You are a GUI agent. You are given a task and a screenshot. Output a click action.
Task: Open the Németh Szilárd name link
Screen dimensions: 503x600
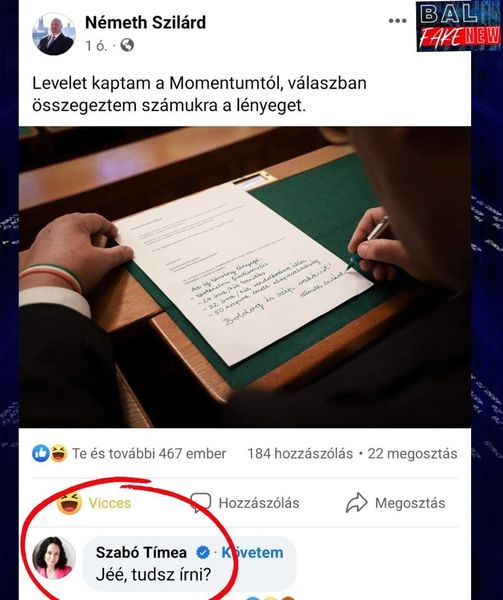coord(145,23)
